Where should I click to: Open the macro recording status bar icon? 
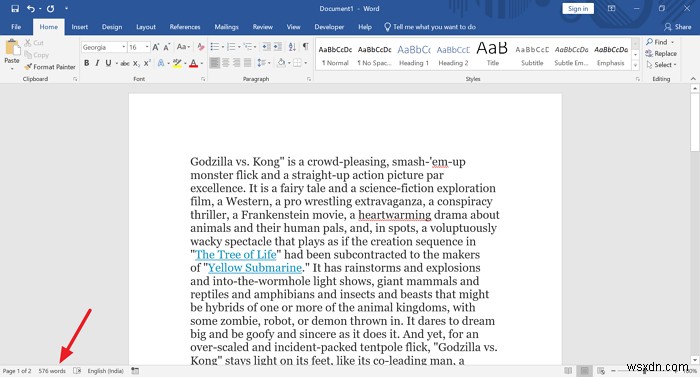(x=135, y=371)
